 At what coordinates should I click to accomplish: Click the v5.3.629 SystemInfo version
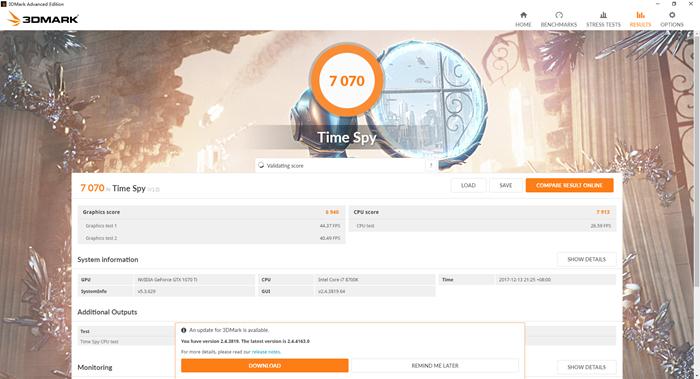pos(146,291)
